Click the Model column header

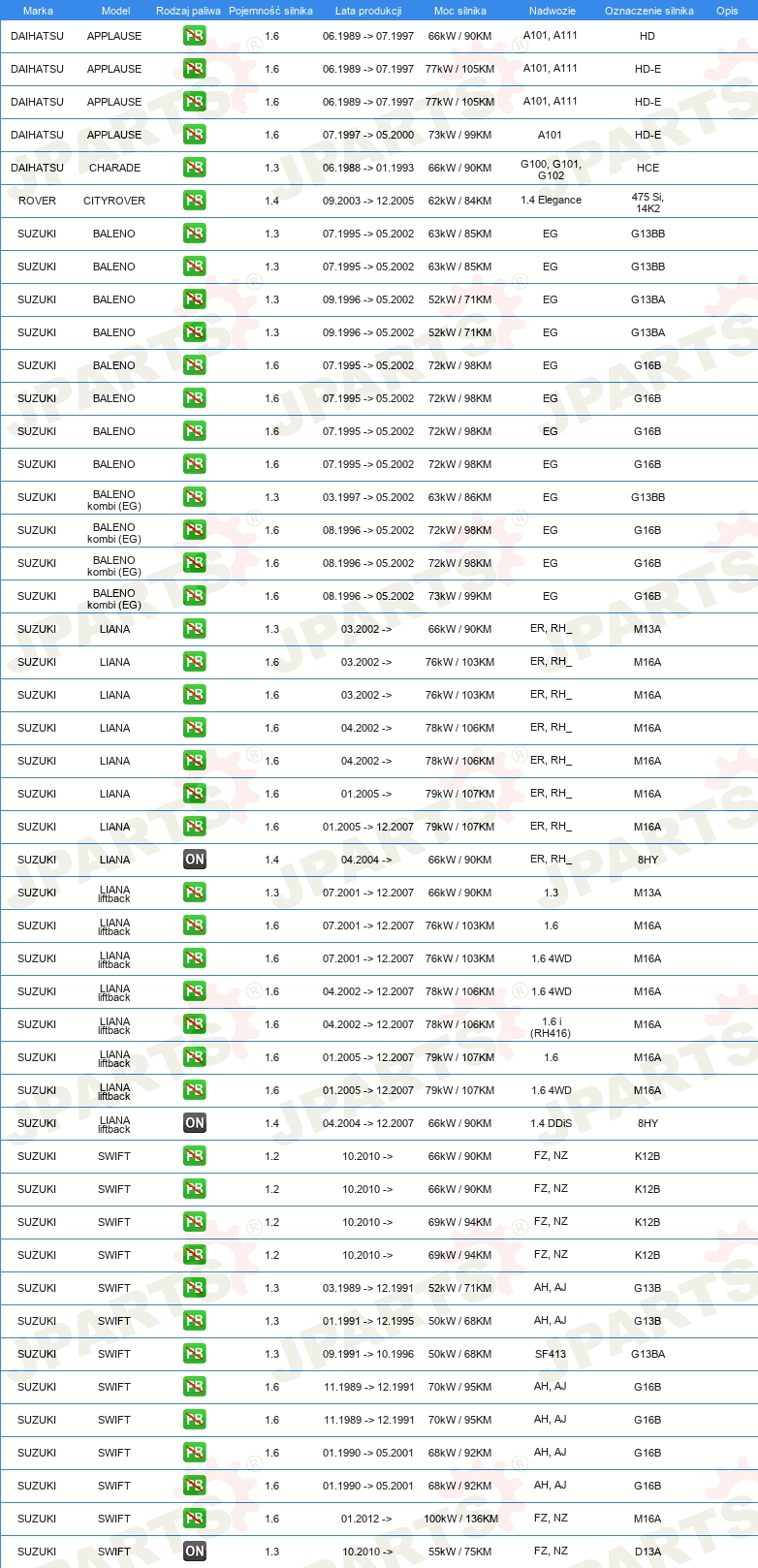115,11
